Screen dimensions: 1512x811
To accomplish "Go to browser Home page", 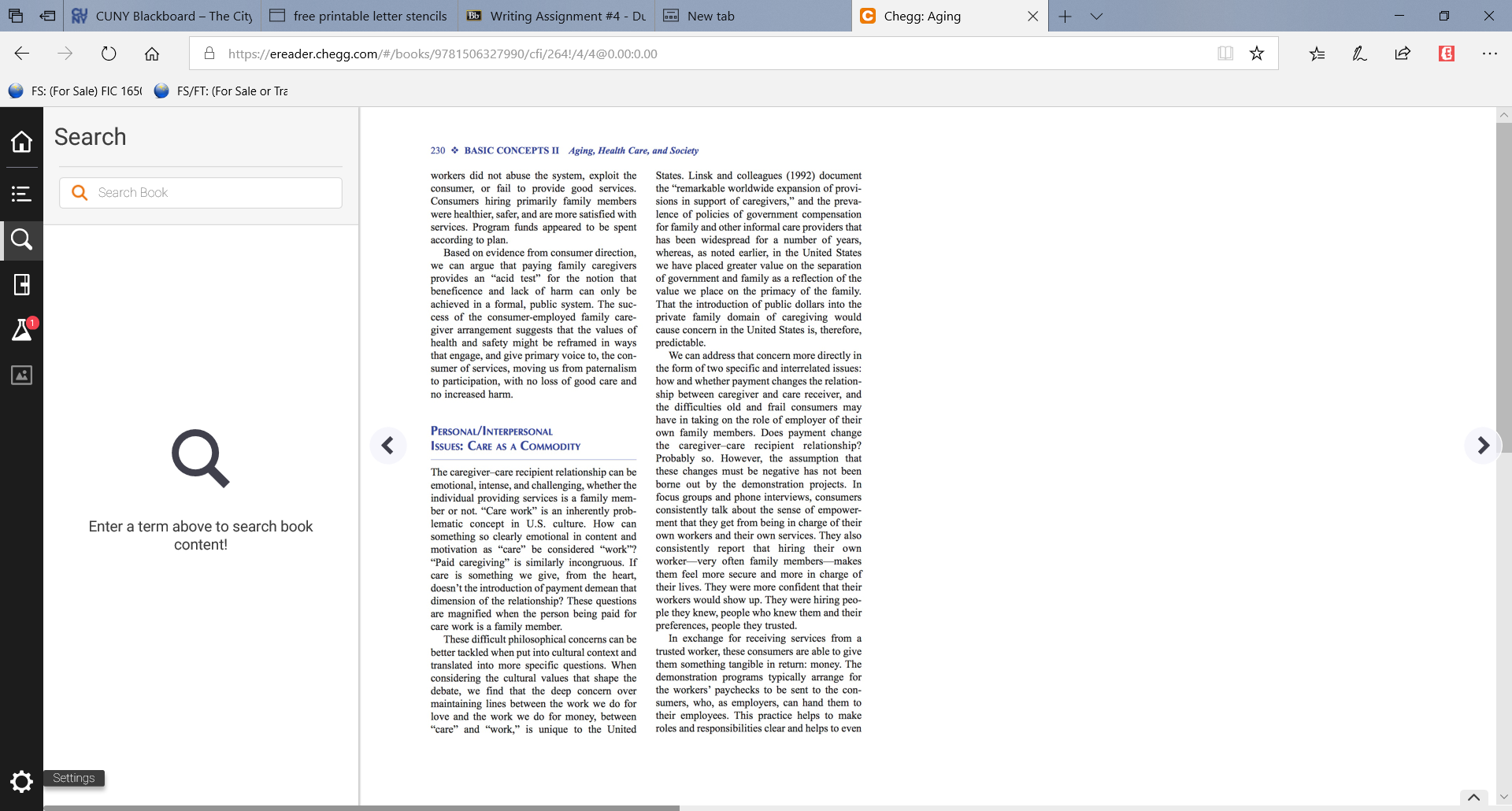I will pos(152,54).
